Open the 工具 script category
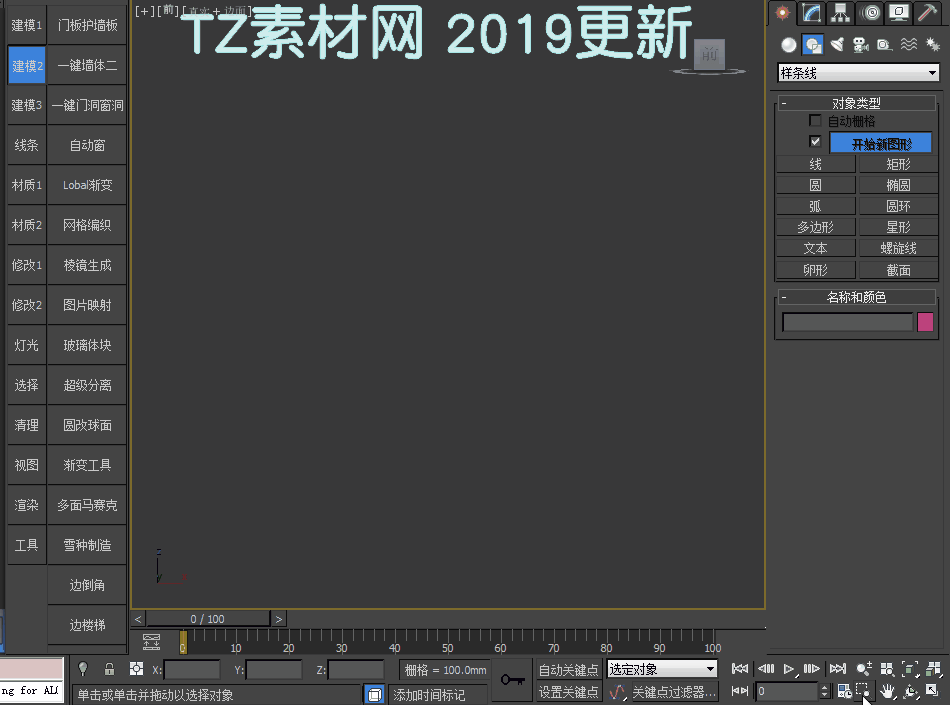 click(x=27, y=545)
